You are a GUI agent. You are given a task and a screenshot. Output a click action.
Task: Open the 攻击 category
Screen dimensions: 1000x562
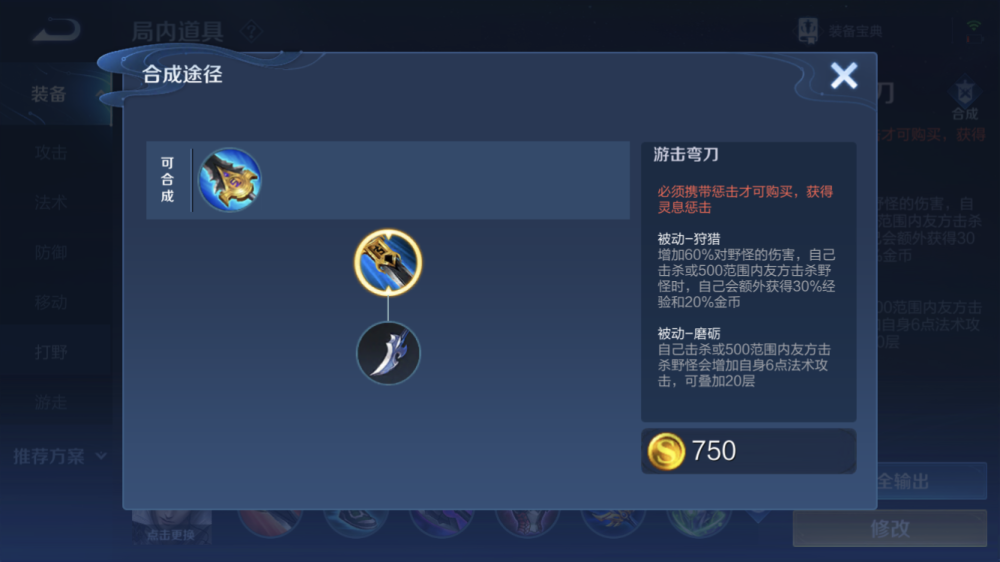point(51,152)
